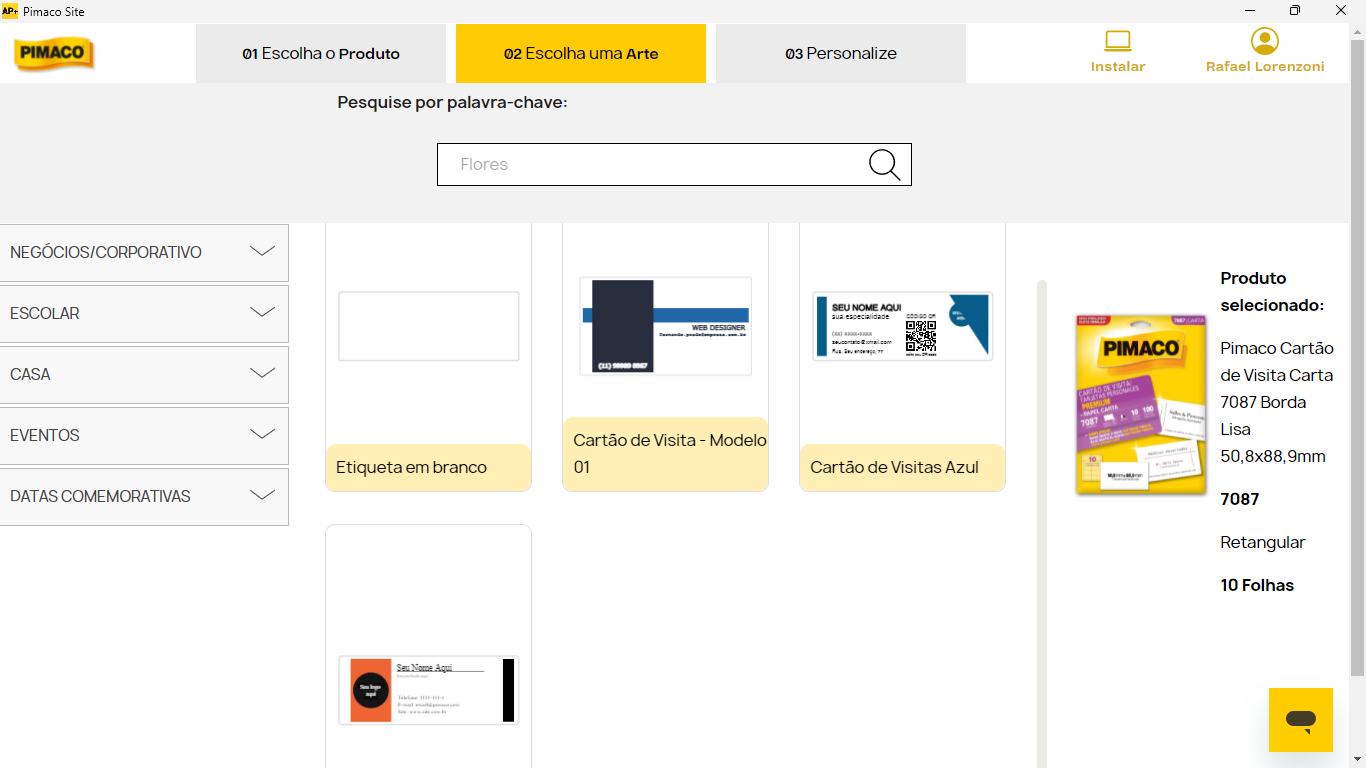The height and width of the screenshot is (768, 1366).
Task: Choose the Etiqueta em branco template
Action: 428,327
